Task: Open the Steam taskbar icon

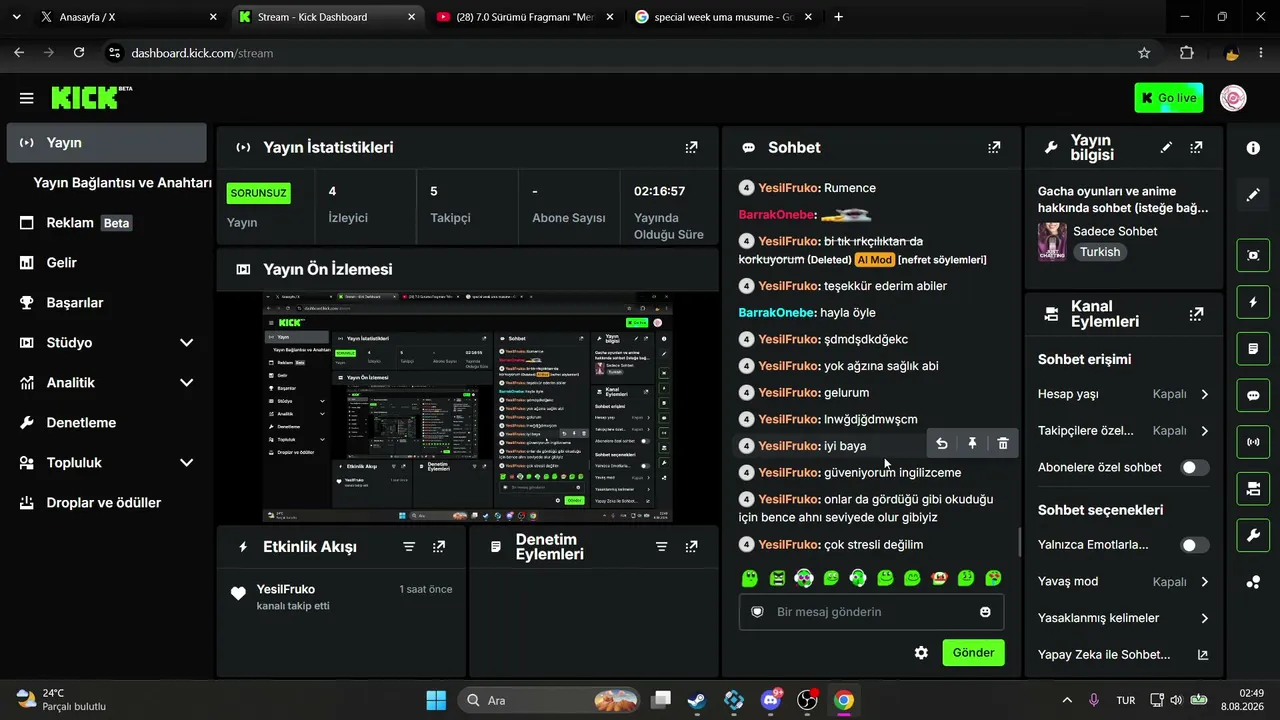Action: [x=697, y=700]
